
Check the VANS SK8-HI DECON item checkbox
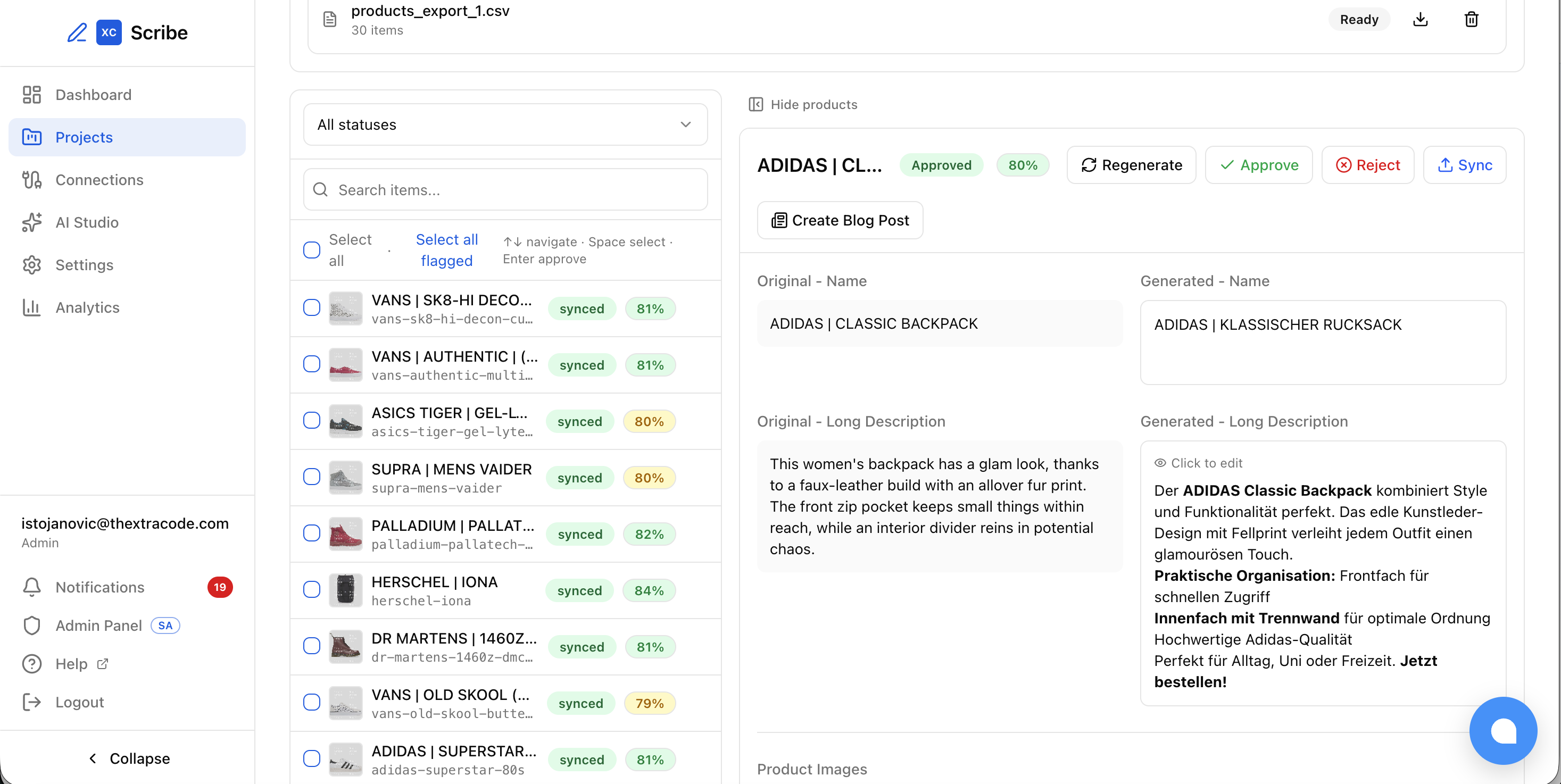click(311, 308)
